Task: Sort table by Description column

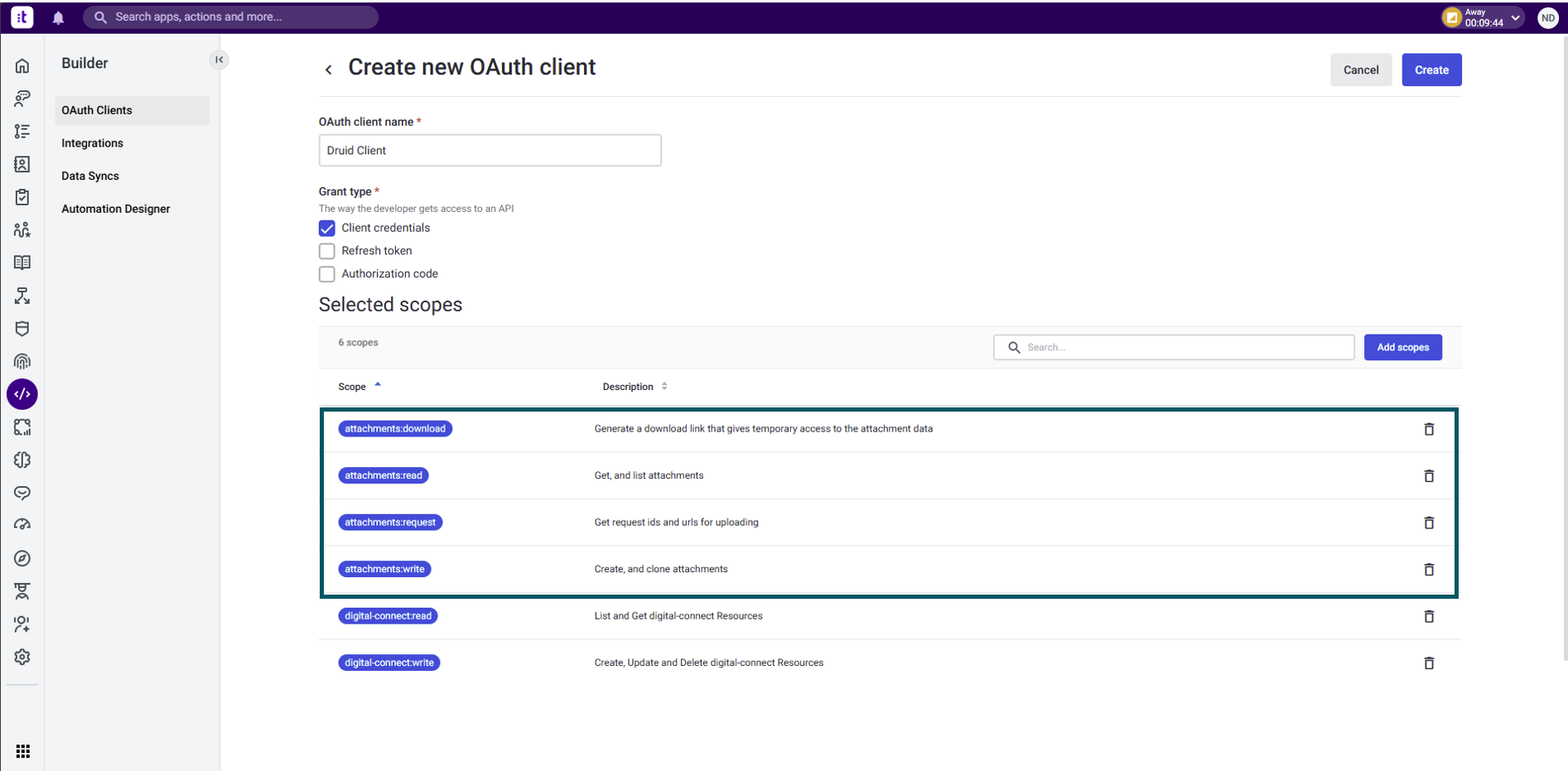Action: tap(628, 387)
